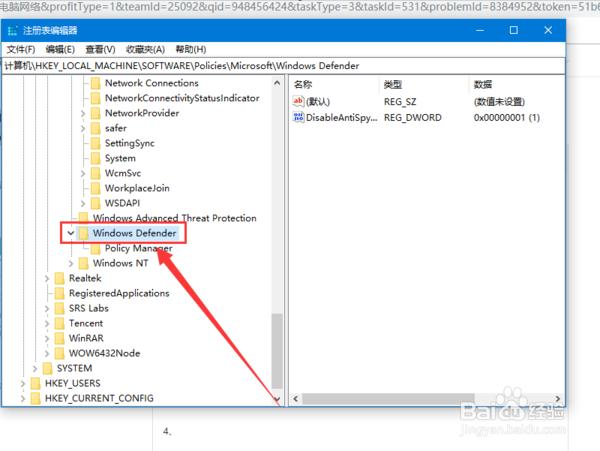Select the SRS Labs folder icon
The height and width of the screenshot is (451, 600).
pos(59,308)
